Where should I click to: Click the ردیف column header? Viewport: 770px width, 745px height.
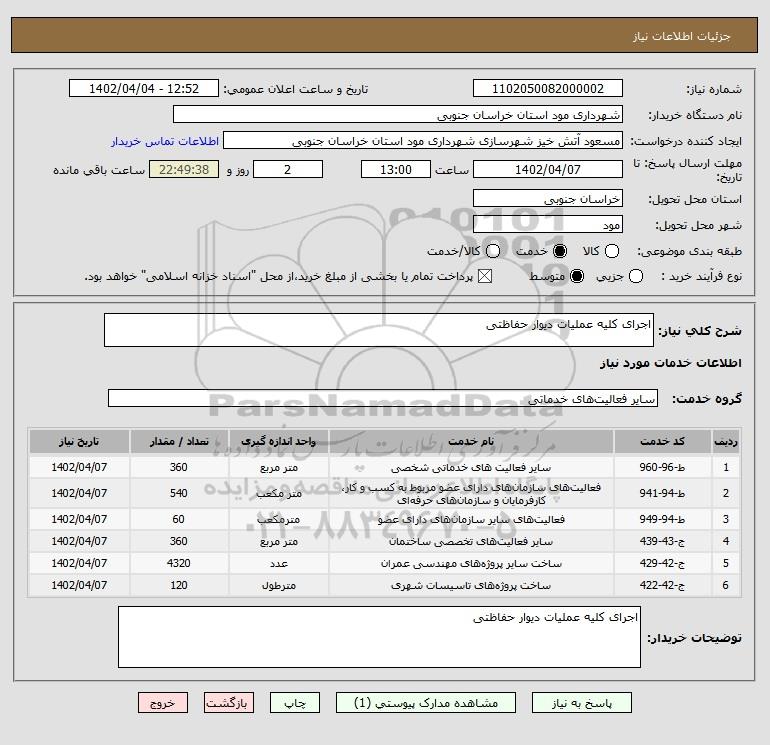[x=726, y=441]
